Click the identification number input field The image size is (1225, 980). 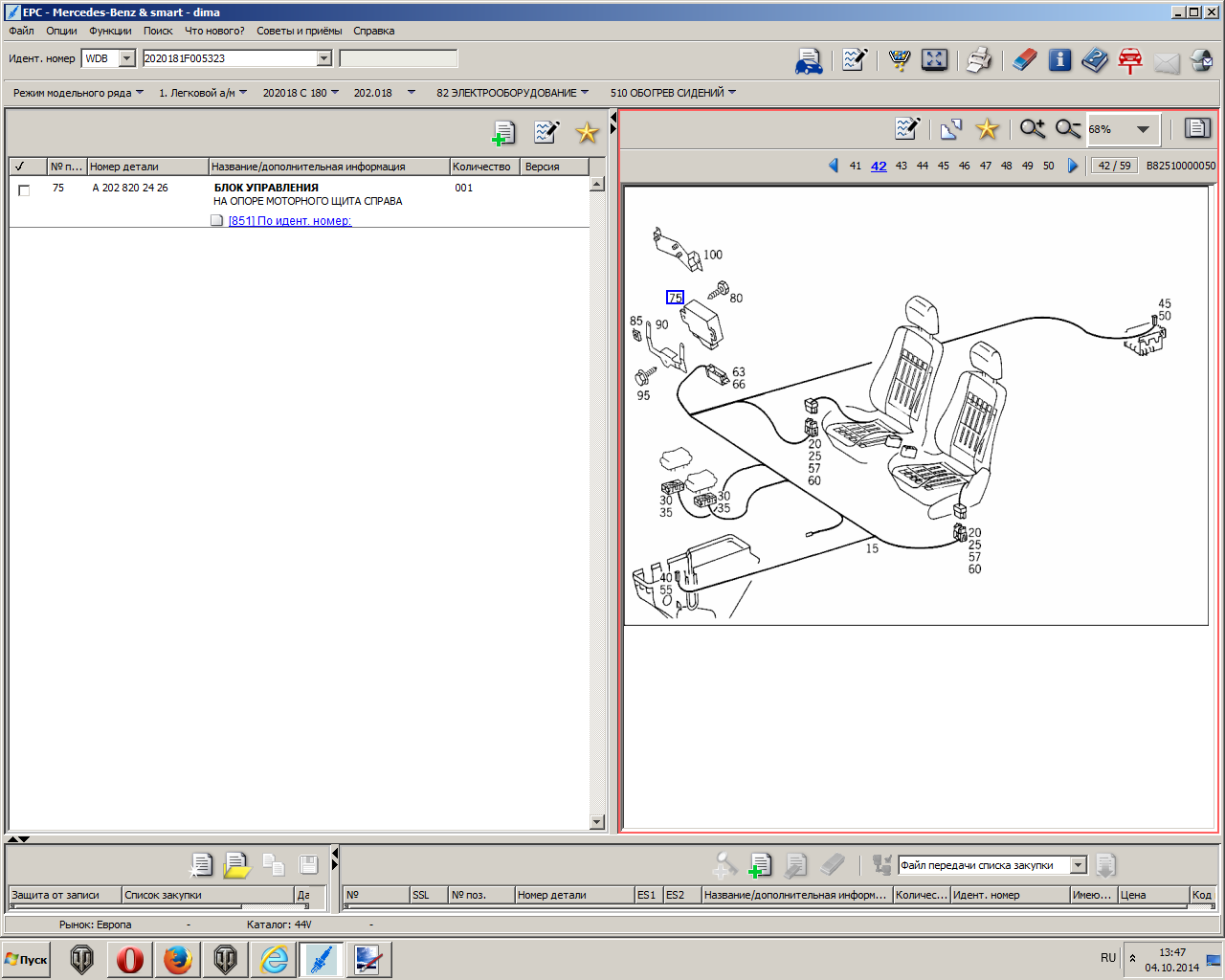click(230, 58)
